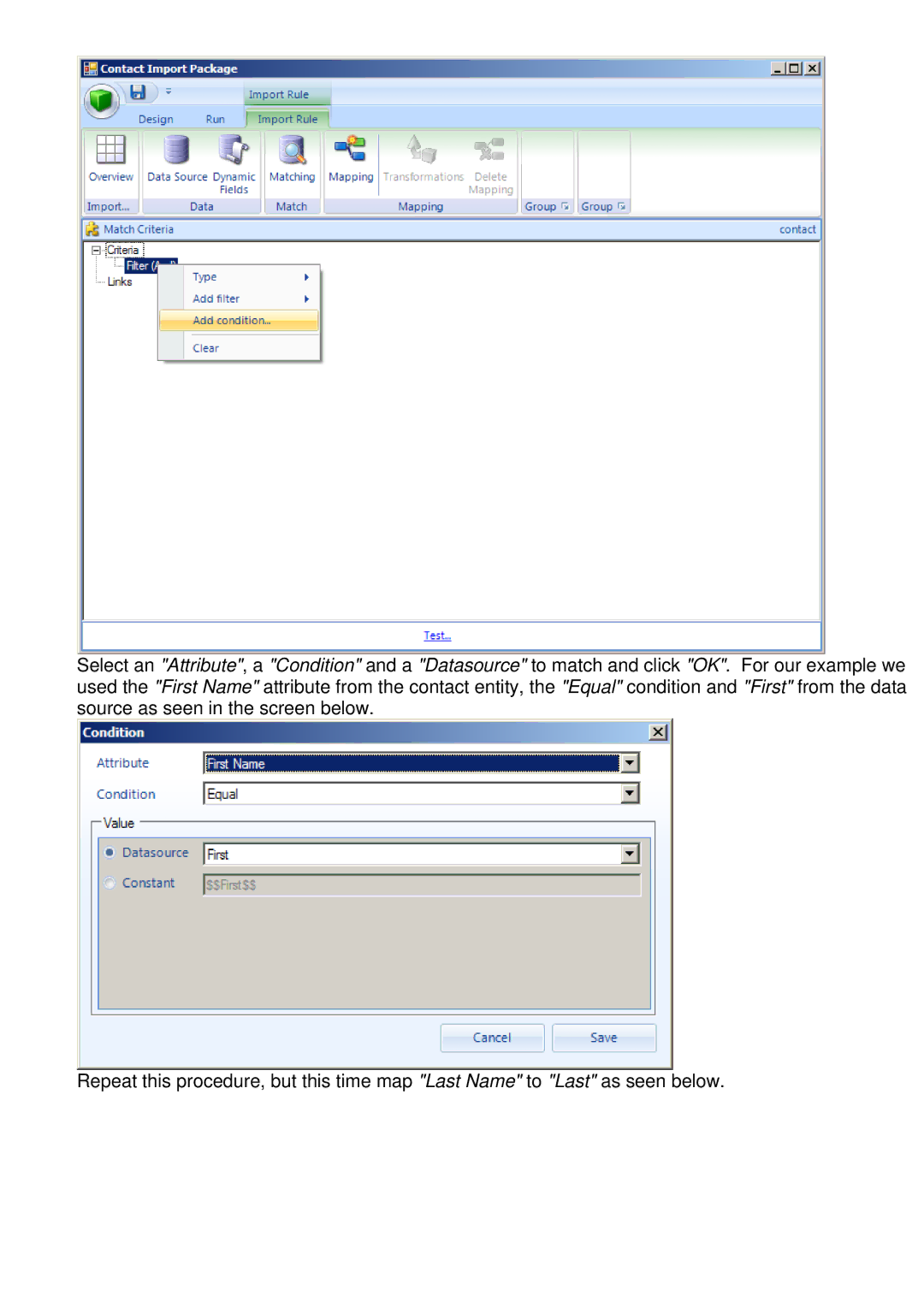Click the contact label in Match Criteria header
Image resolution: width=924 pixels, height=1307 pixels.
point(797,229)
